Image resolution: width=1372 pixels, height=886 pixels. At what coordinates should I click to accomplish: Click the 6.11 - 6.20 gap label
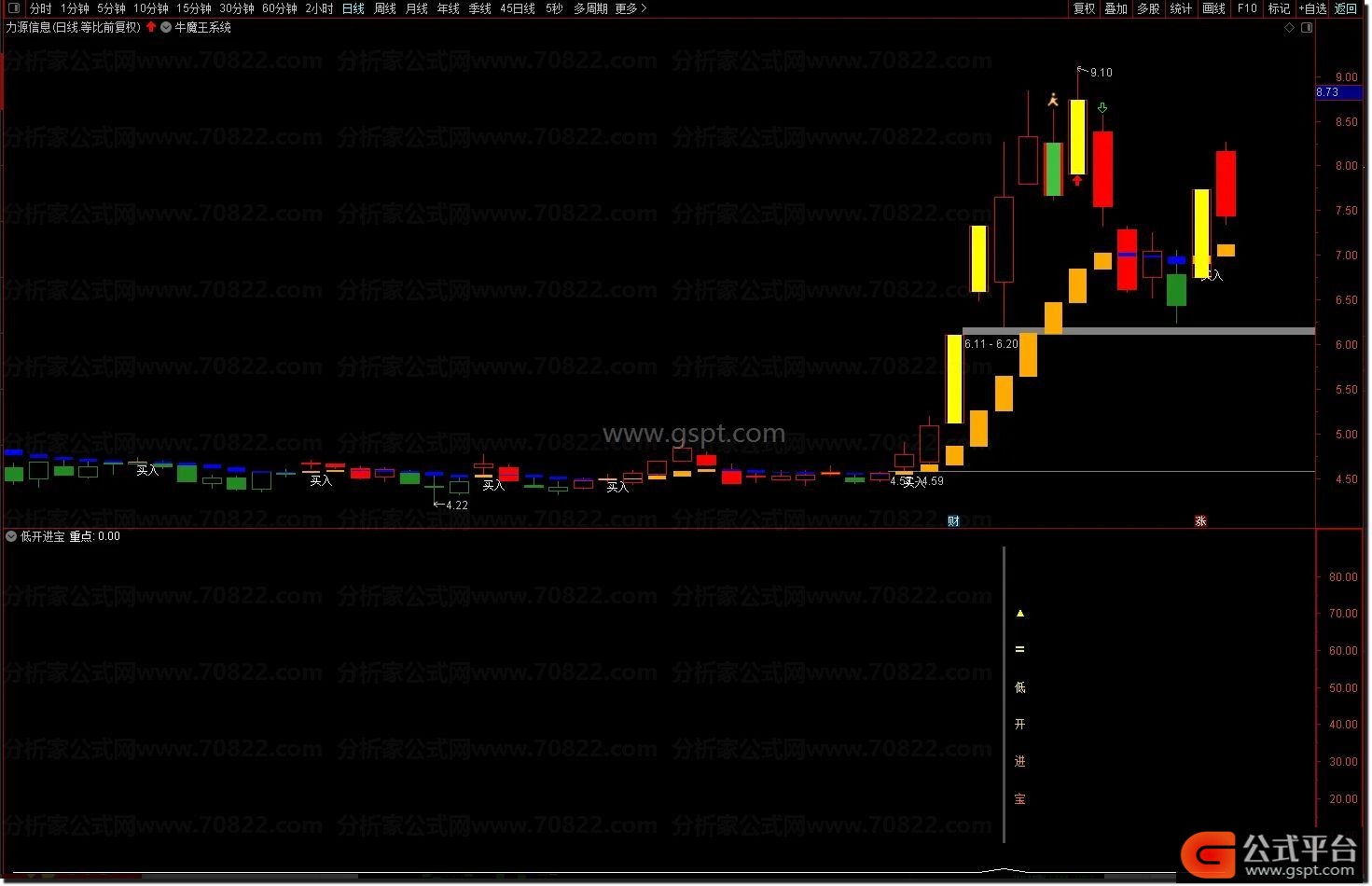coord(991,344)
